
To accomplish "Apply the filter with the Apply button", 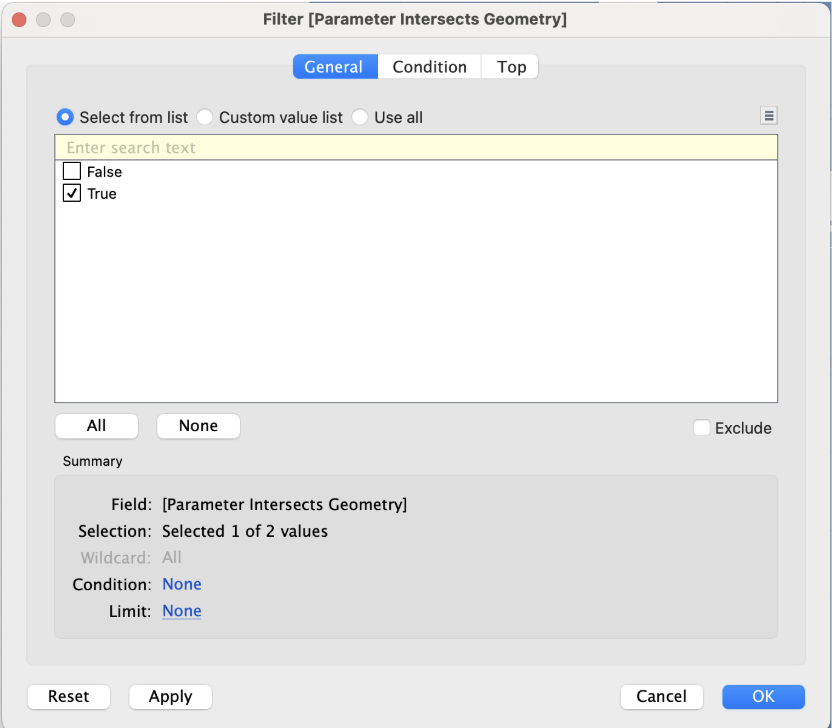I will click(170, 696).
